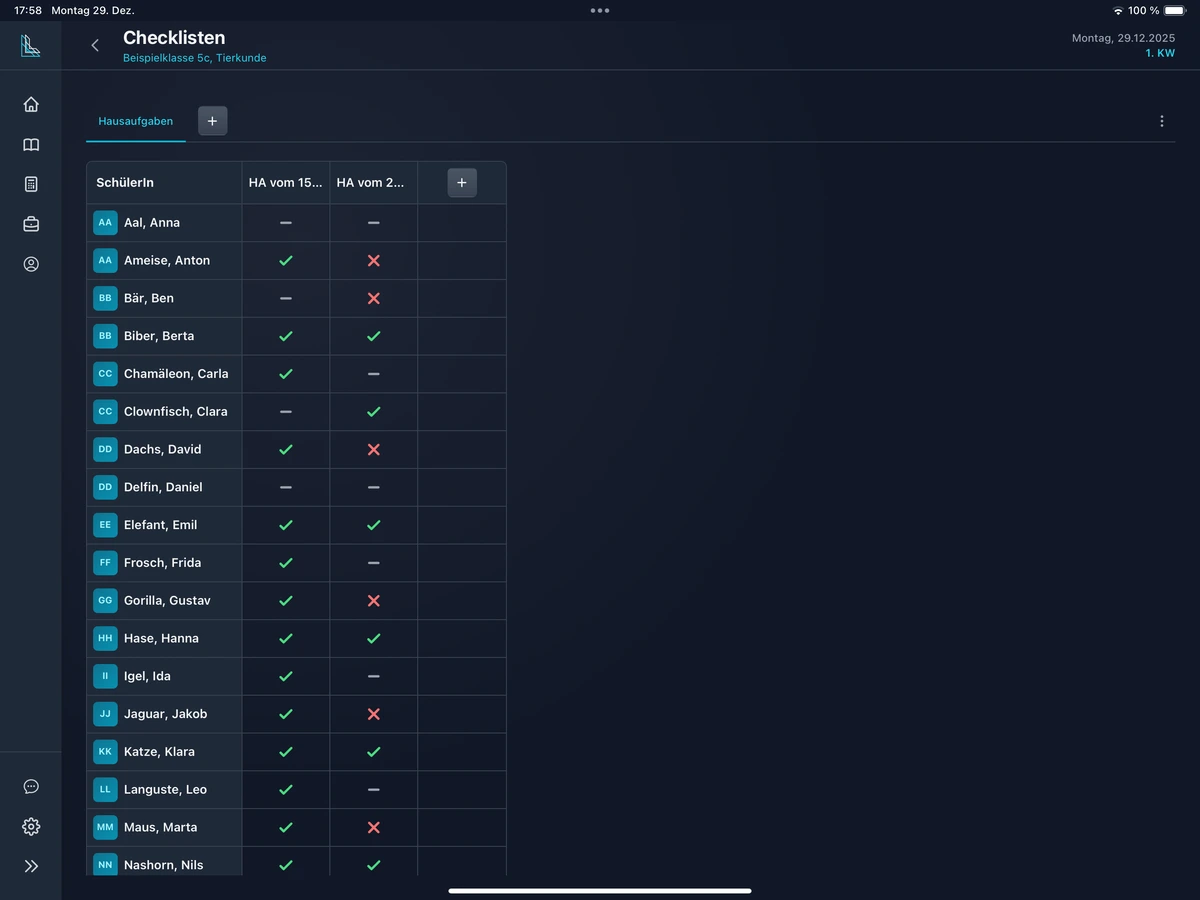
Task: Open the 'HA vom 15...' column header
Action: [286, 183]
